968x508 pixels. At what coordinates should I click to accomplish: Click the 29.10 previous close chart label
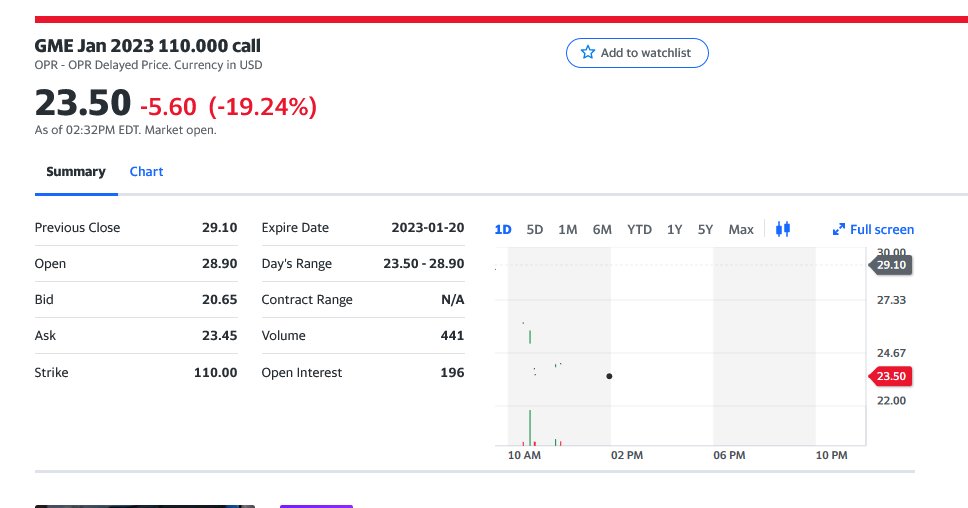(x=890, y=265)
